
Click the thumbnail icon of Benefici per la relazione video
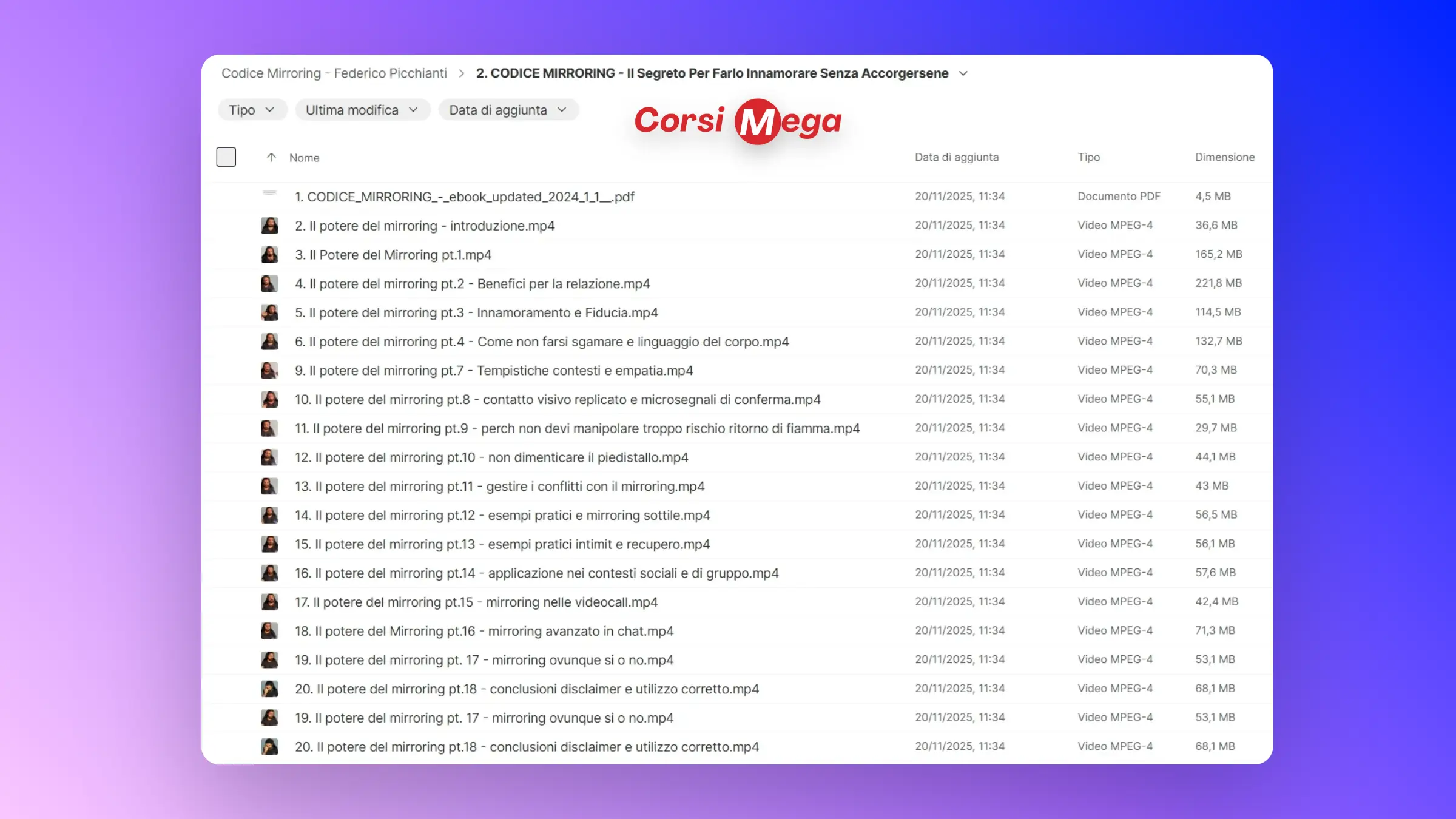pyautogui.click(x=269, y=283)
